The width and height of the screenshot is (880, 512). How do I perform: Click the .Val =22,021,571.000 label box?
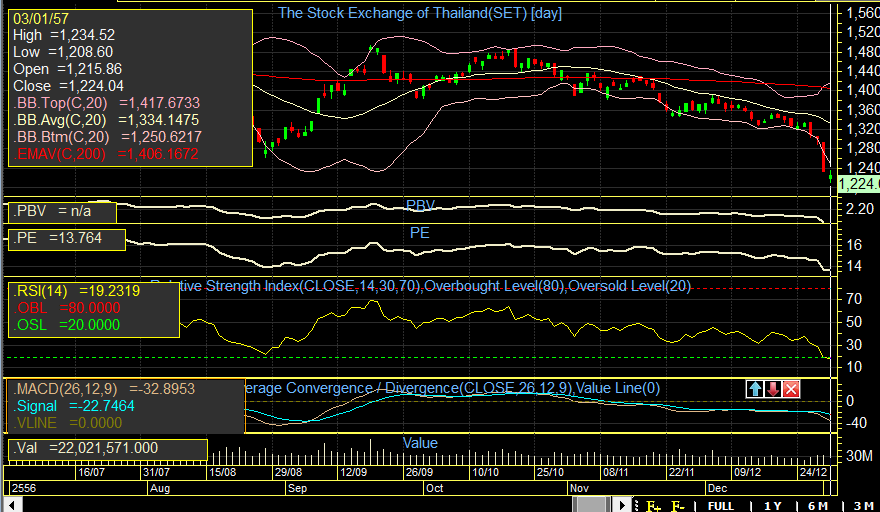click(108, 449)
